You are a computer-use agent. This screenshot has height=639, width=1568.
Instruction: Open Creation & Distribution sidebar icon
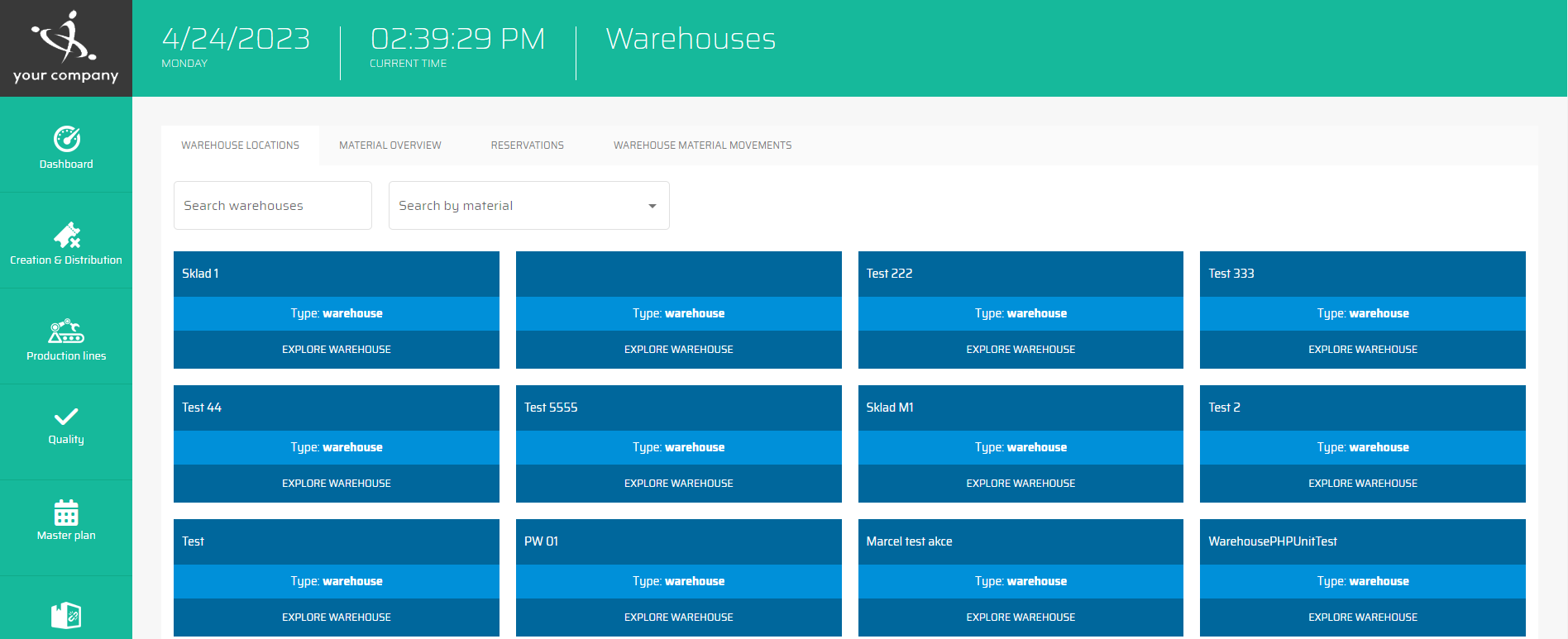[66, 235]
